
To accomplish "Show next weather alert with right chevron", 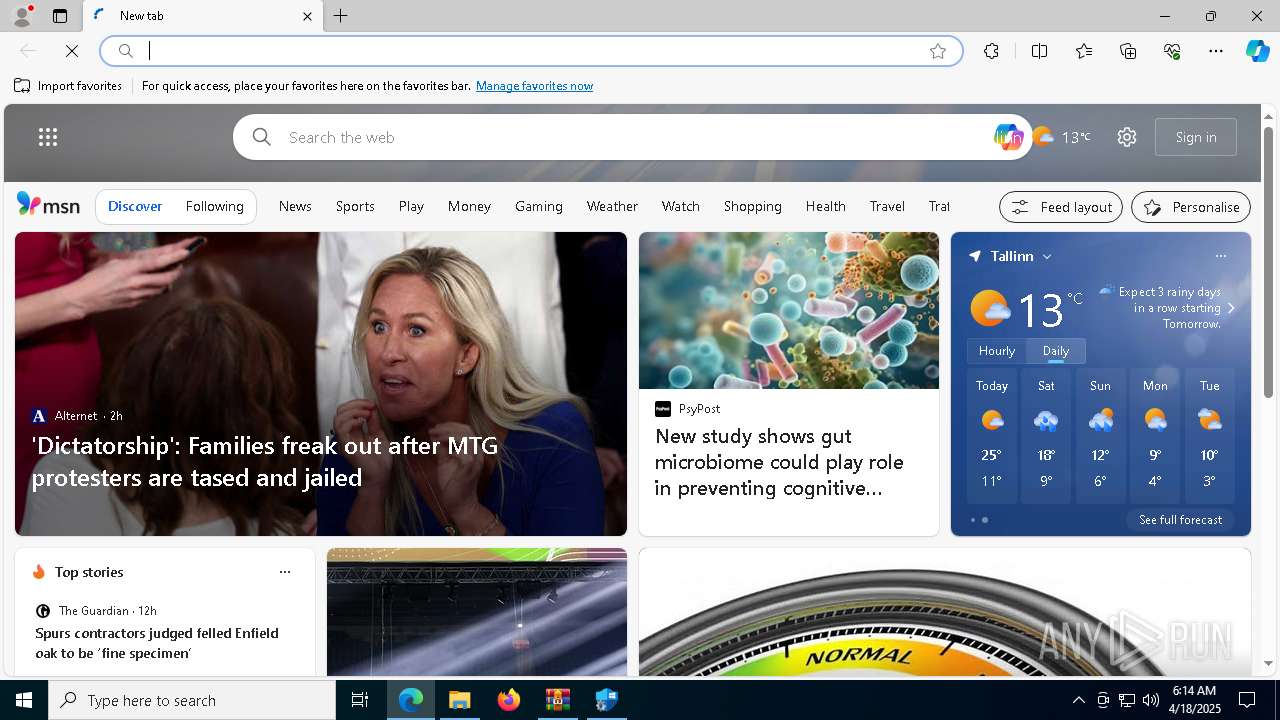I will (1231, 308).
